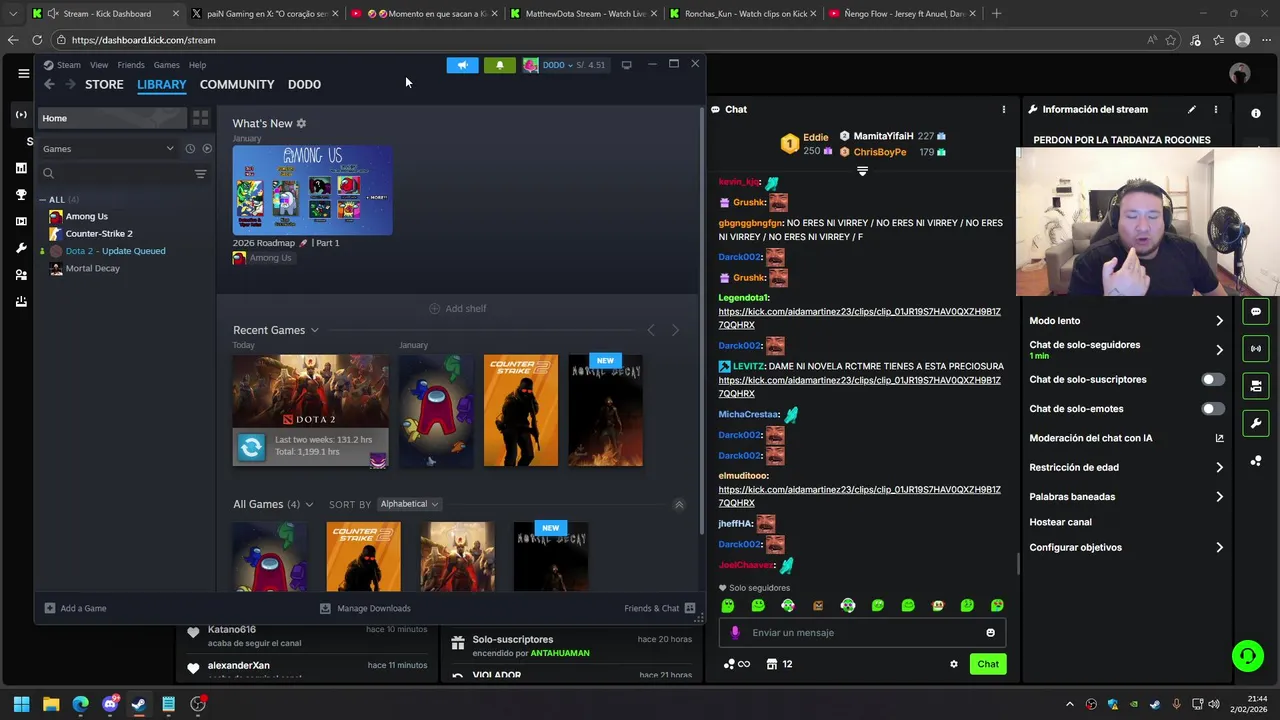The height and width of the screenshot is (720, 1280).
Task: Click the Dota 2 refresh update icon
Action: [x=251, y=447]
